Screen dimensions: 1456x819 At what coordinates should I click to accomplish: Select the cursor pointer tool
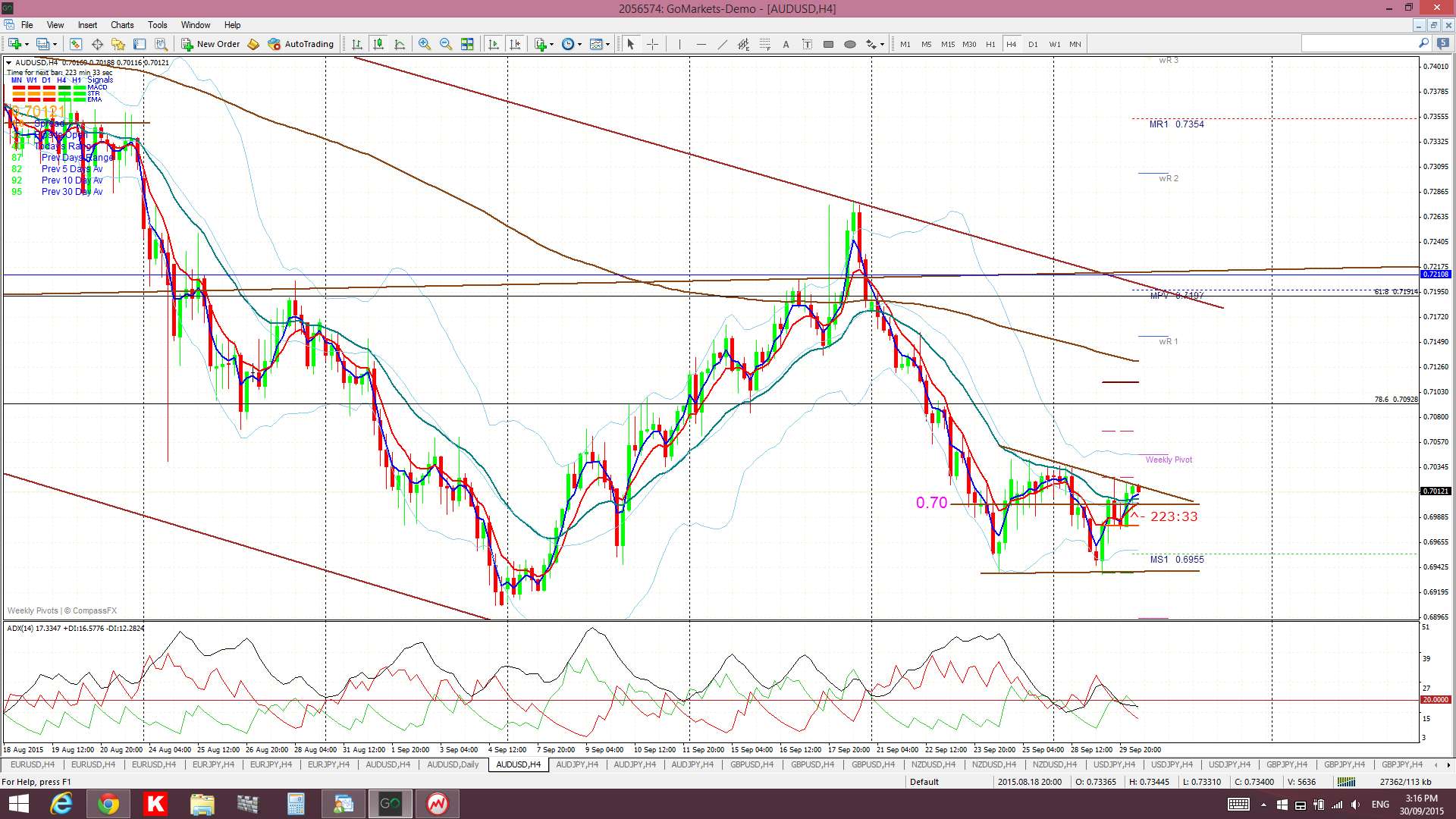pyautogui.click(x=630, y=44)
